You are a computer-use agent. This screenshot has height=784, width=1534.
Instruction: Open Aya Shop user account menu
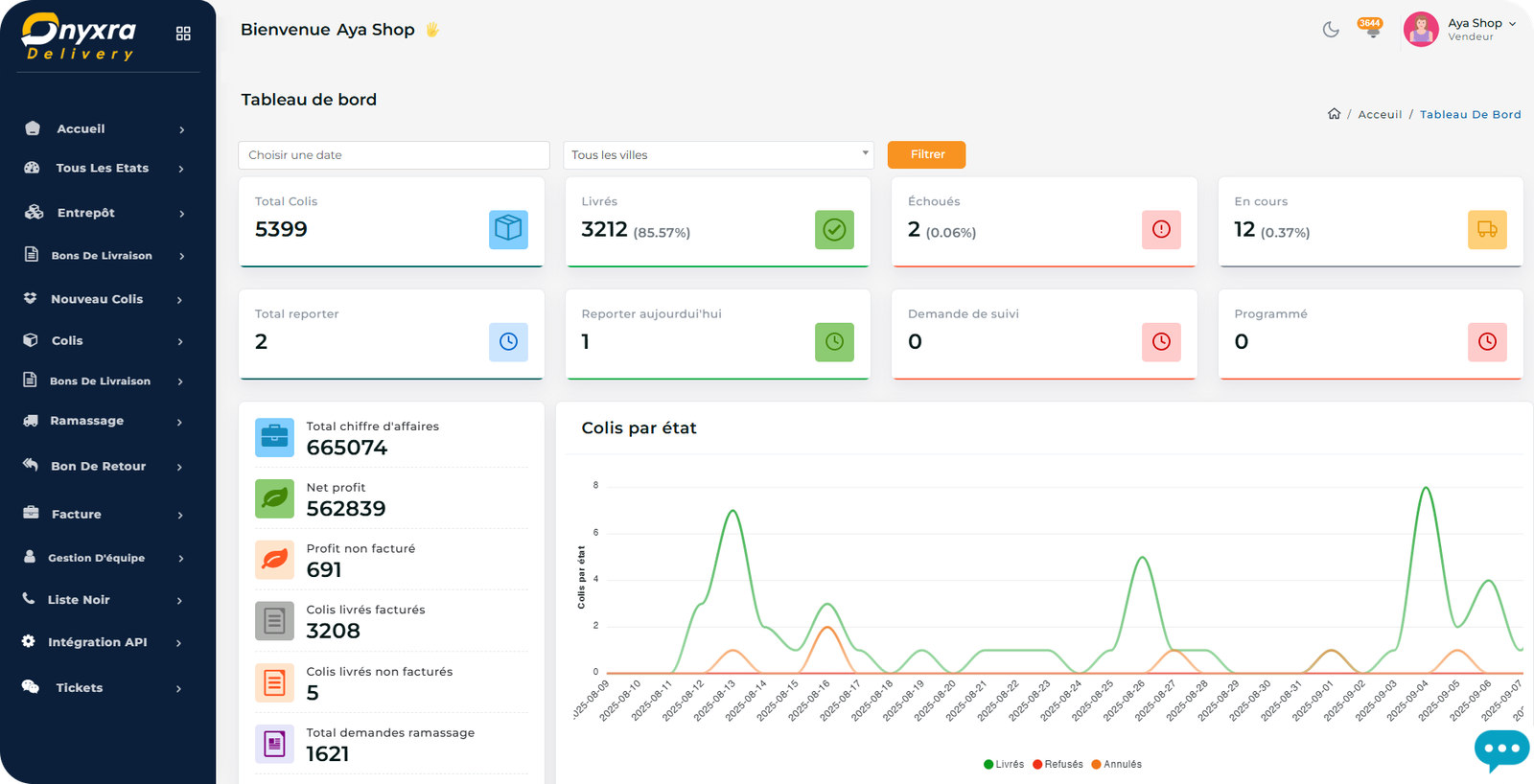pyautogui.click(x=1461, y=30)
